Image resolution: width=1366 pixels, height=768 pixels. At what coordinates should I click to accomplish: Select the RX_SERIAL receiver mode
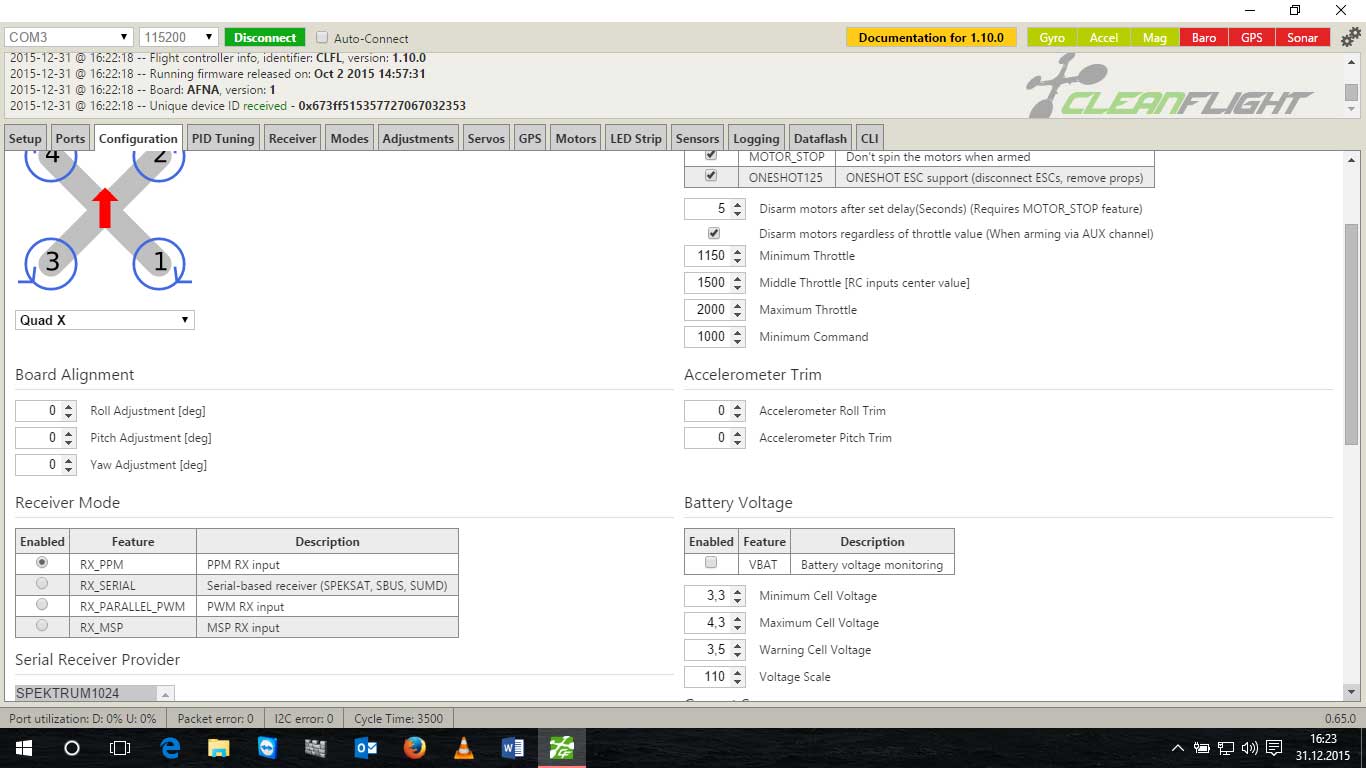(42, 584)
